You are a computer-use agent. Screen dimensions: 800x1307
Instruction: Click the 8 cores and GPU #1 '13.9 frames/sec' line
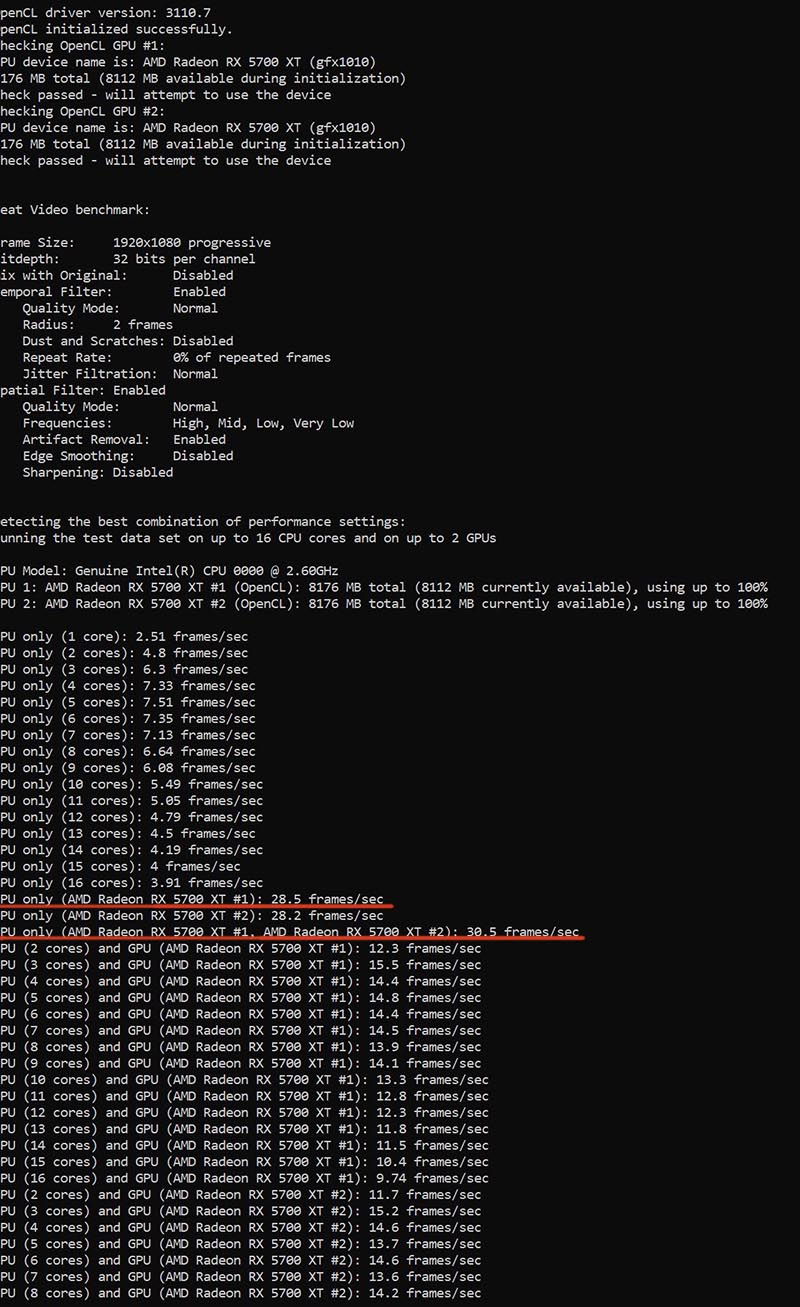[241, 1047]
